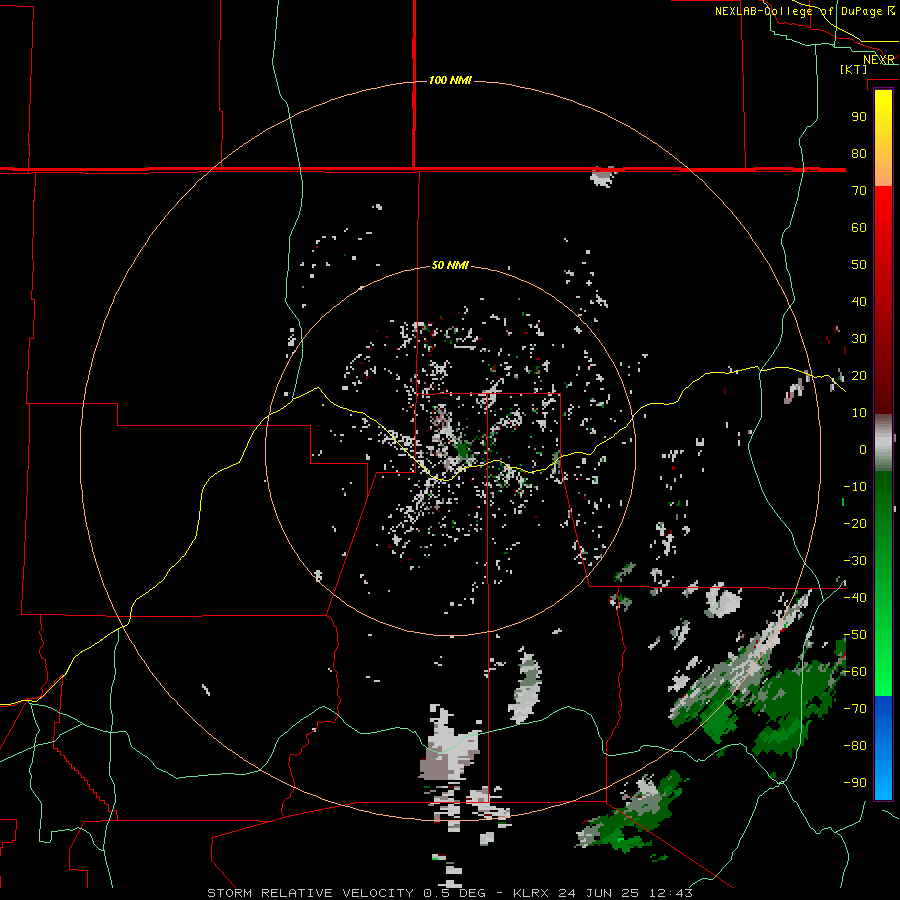Click the blue bottom segment of color bar
Viewport: 900px width, 900px height.
tap(883, 747)
